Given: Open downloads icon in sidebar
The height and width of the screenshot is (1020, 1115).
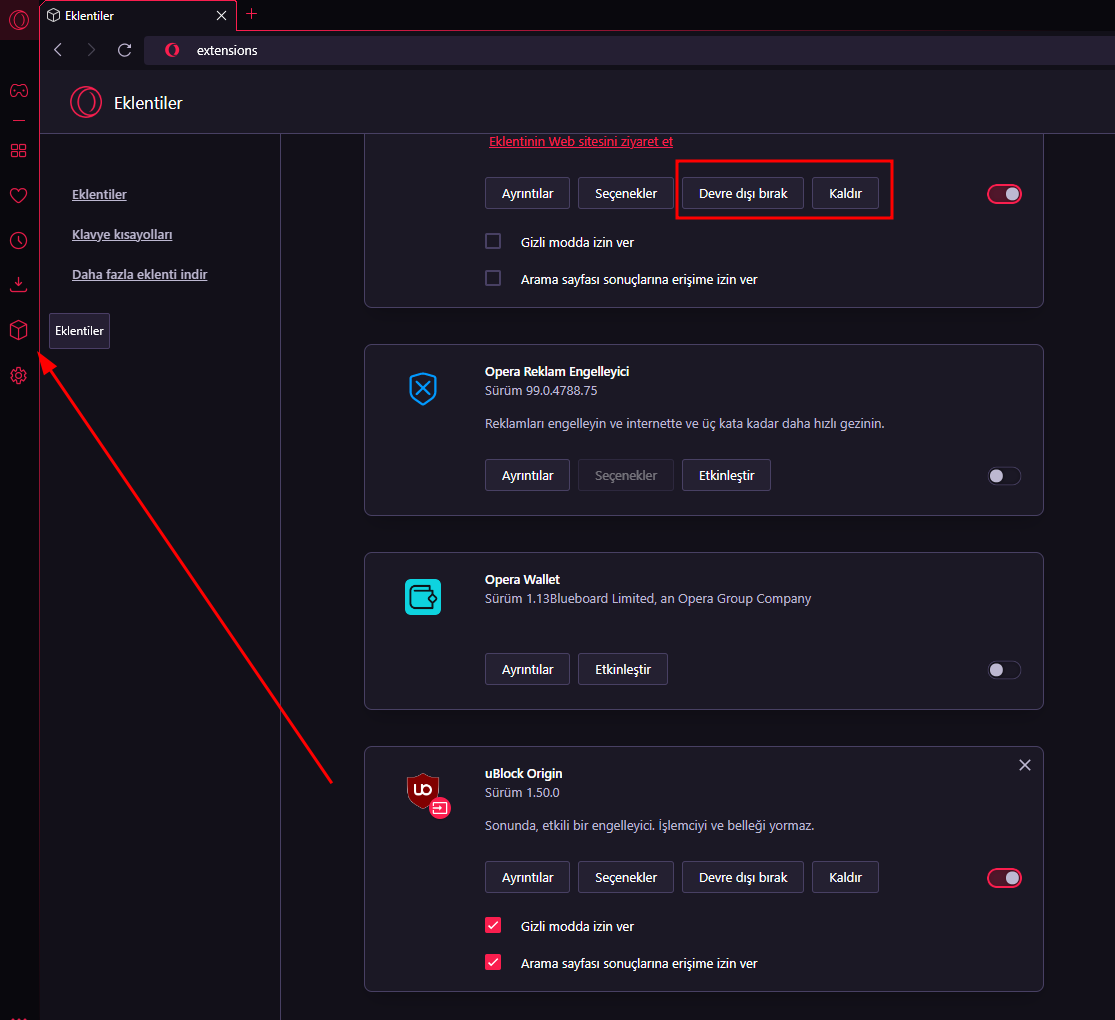Looking at the screenshot, I should [x=19, y=285].
